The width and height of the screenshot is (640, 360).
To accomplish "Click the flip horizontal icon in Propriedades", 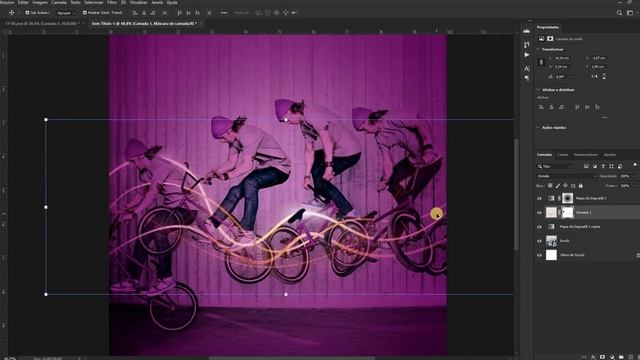I will pyautogui.click(x=595, y=76).
